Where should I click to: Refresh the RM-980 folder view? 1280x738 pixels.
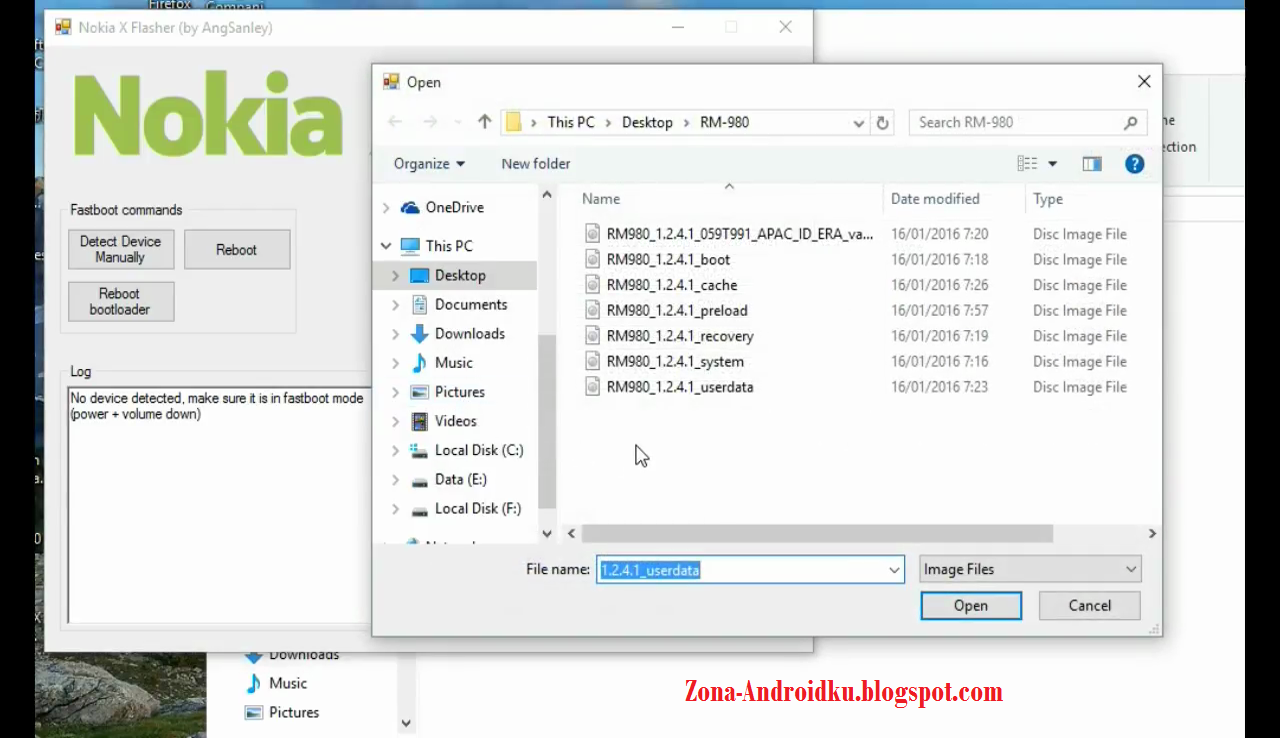pos(882,122)
